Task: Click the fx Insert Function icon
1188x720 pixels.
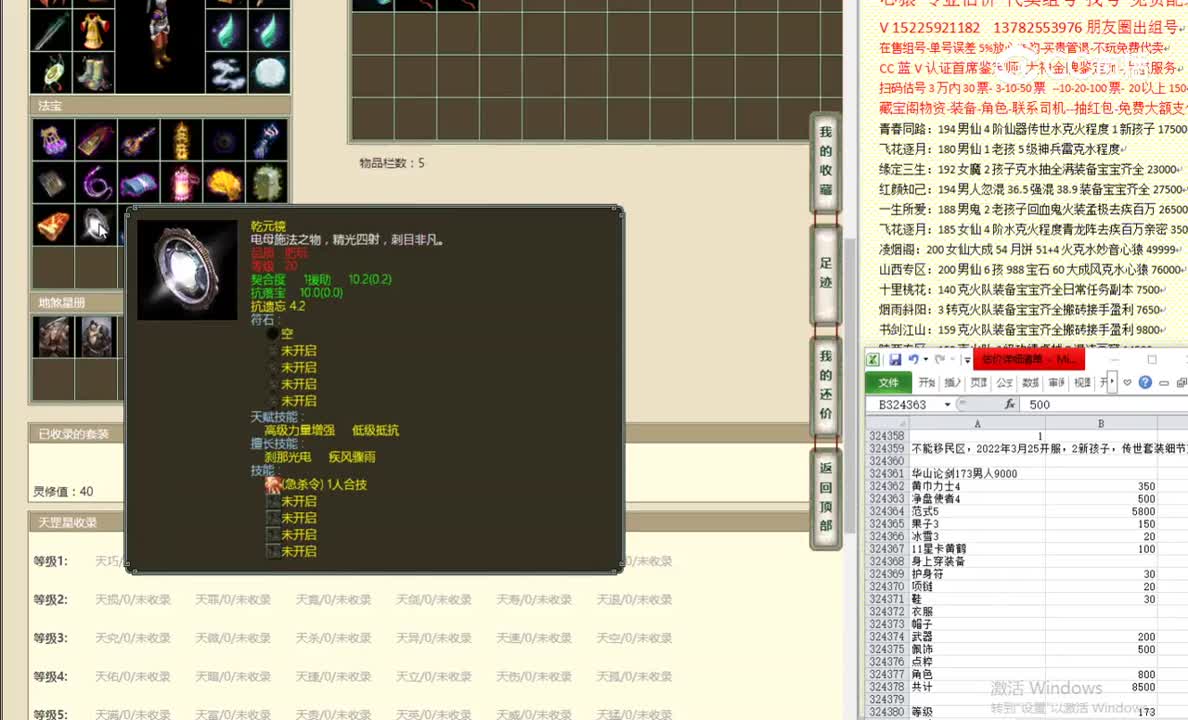Action: (x=1011, y=404)
